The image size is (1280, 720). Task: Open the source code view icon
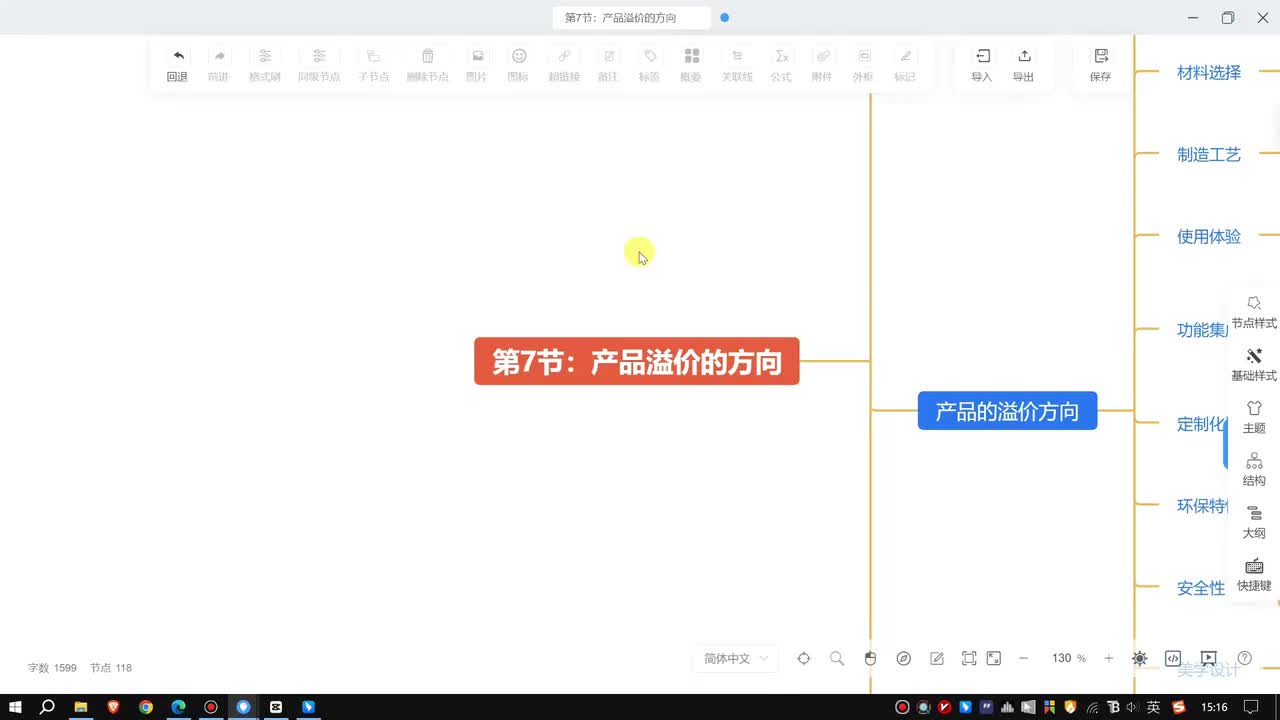click(1174, 658)
